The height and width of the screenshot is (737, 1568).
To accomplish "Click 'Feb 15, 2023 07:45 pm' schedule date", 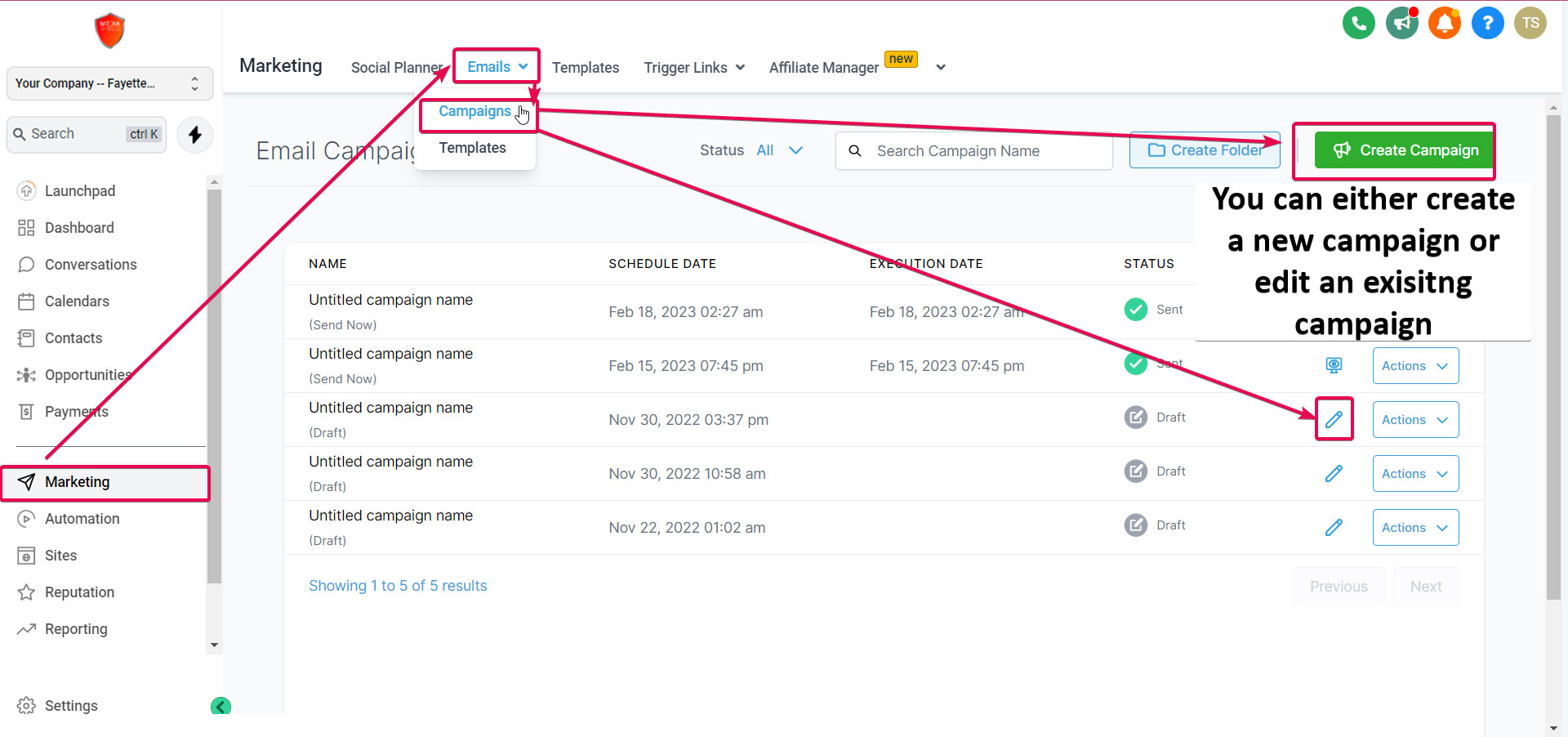I will tap(686, 366).
